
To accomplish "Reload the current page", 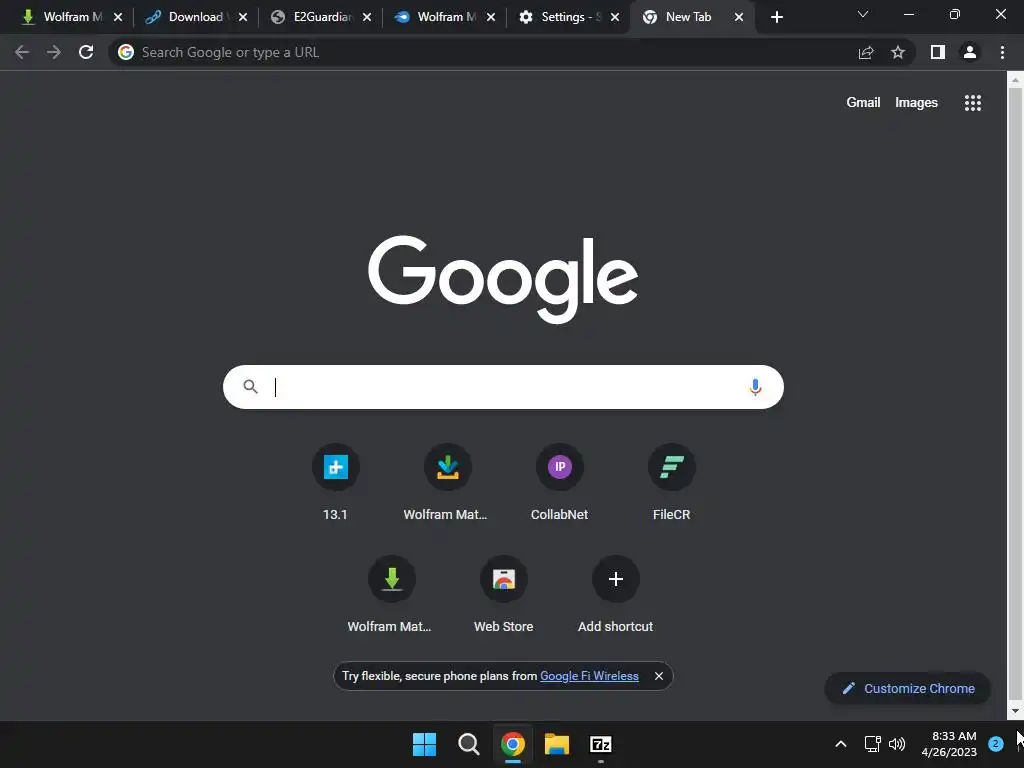I will coord(86,52).
